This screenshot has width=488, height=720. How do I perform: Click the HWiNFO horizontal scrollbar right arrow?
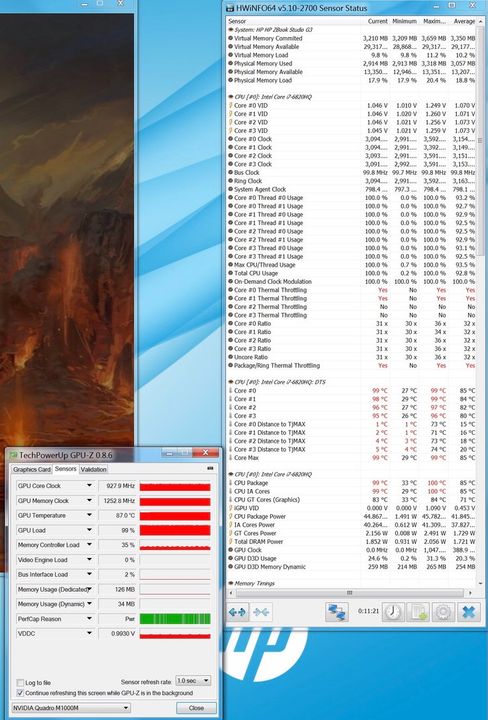pyautogui.click(x=471, y=593)
